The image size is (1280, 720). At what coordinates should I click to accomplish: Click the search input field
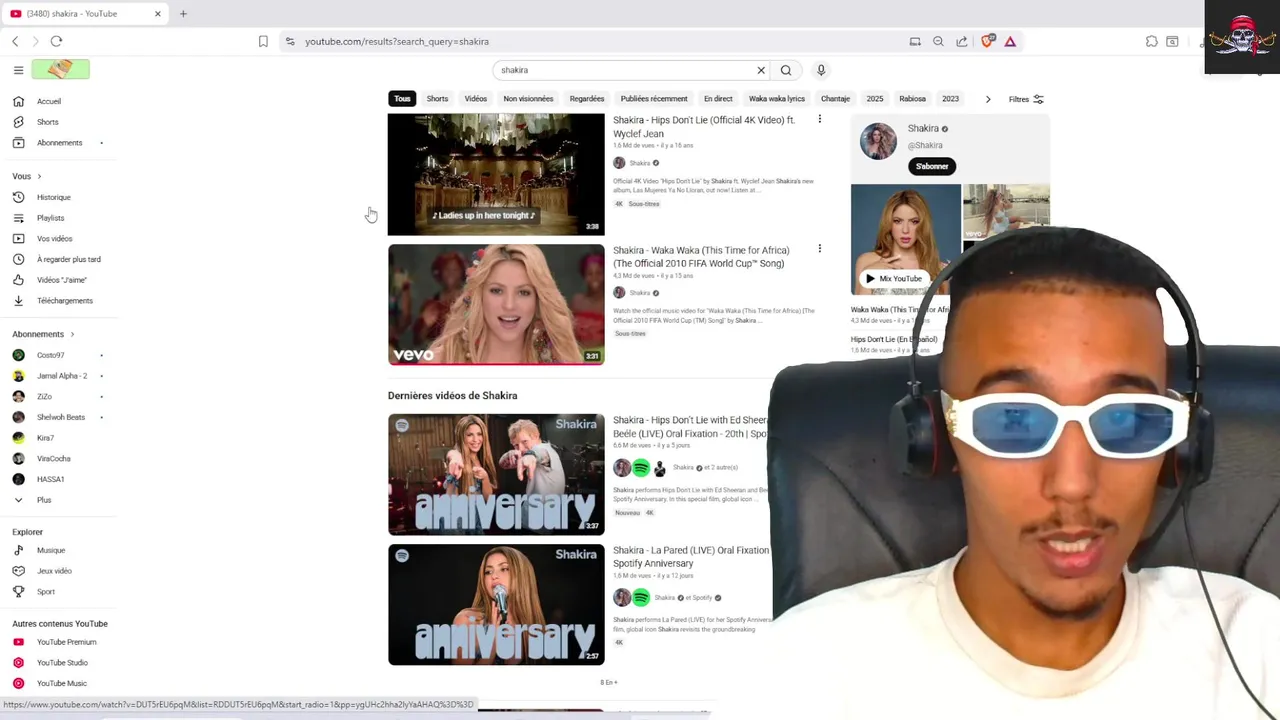click(x=625, y=70)
